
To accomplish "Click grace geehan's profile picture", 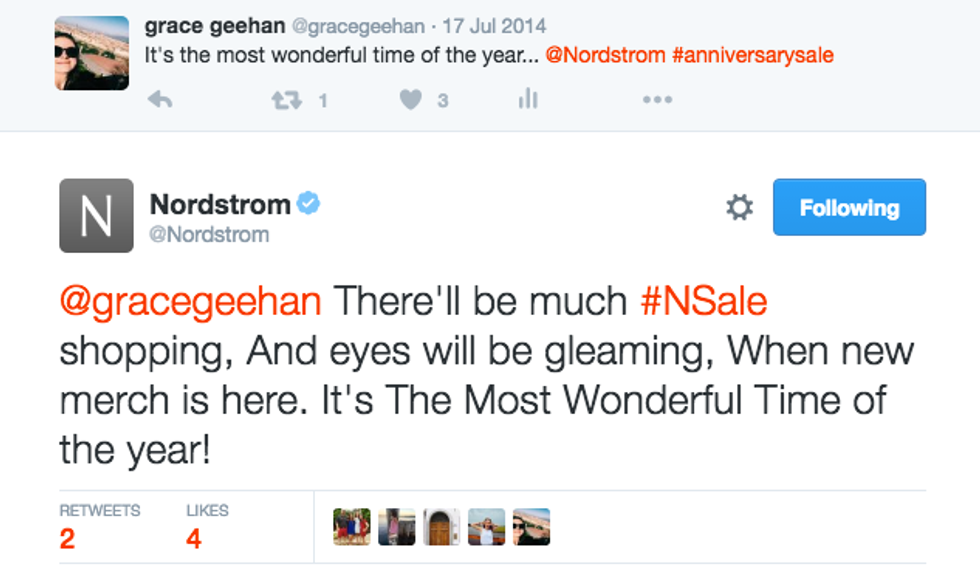I will point(91,53).
